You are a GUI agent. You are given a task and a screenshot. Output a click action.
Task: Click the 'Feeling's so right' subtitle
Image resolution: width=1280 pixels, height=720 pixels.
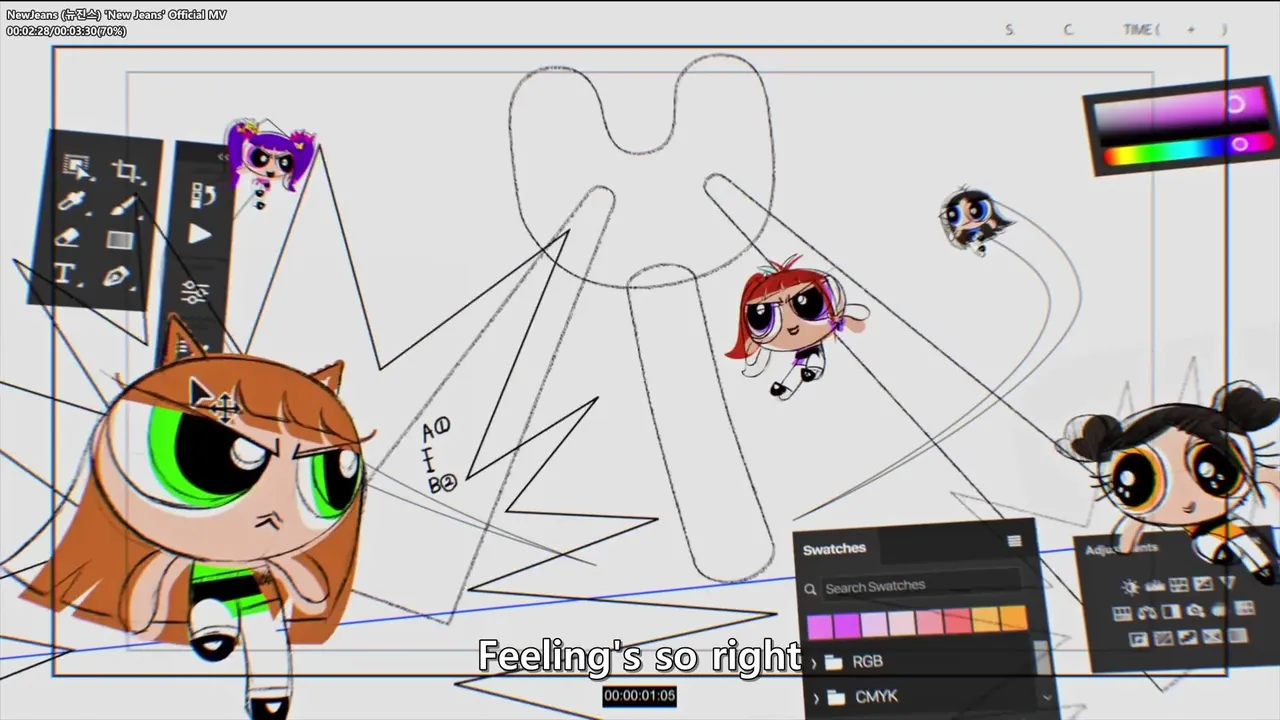[639, 656]
